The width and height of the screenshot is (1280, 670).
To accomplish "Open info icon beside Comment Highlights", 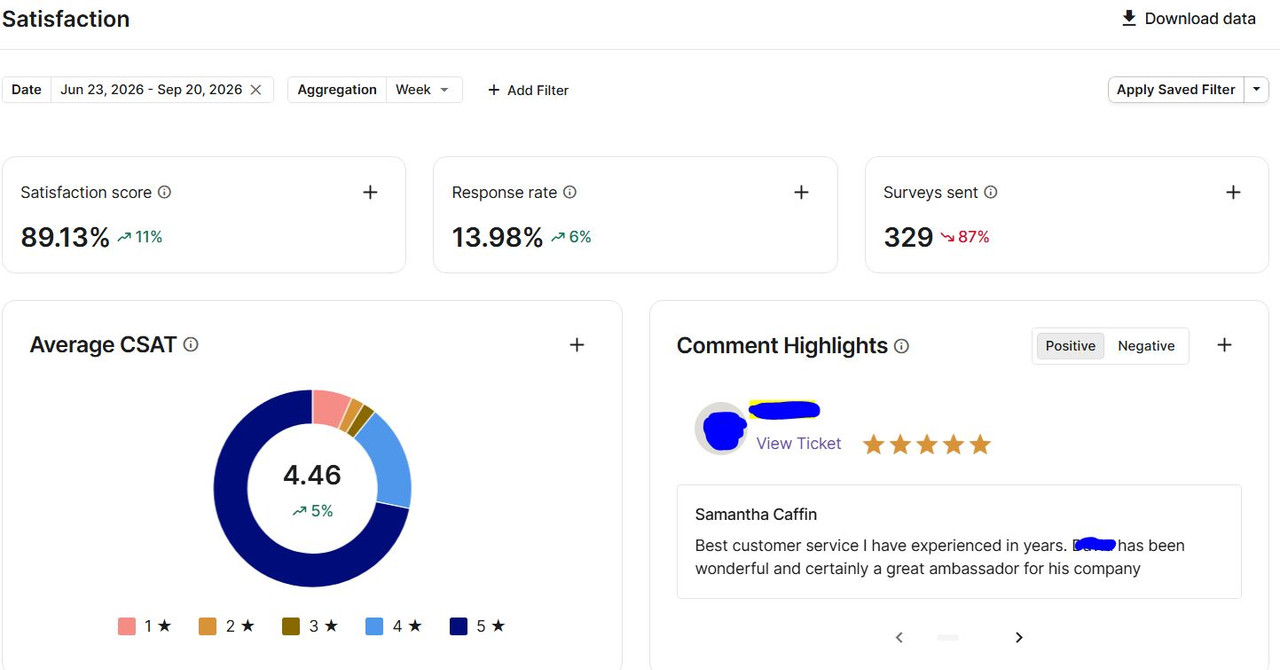I will pyautogui.click(x=902, y=346).
